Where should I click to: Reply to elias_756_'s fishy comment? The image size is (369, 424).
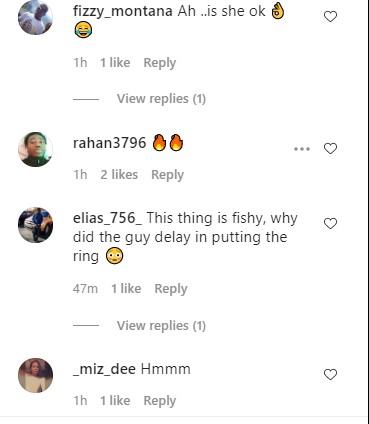click(171, 289)
